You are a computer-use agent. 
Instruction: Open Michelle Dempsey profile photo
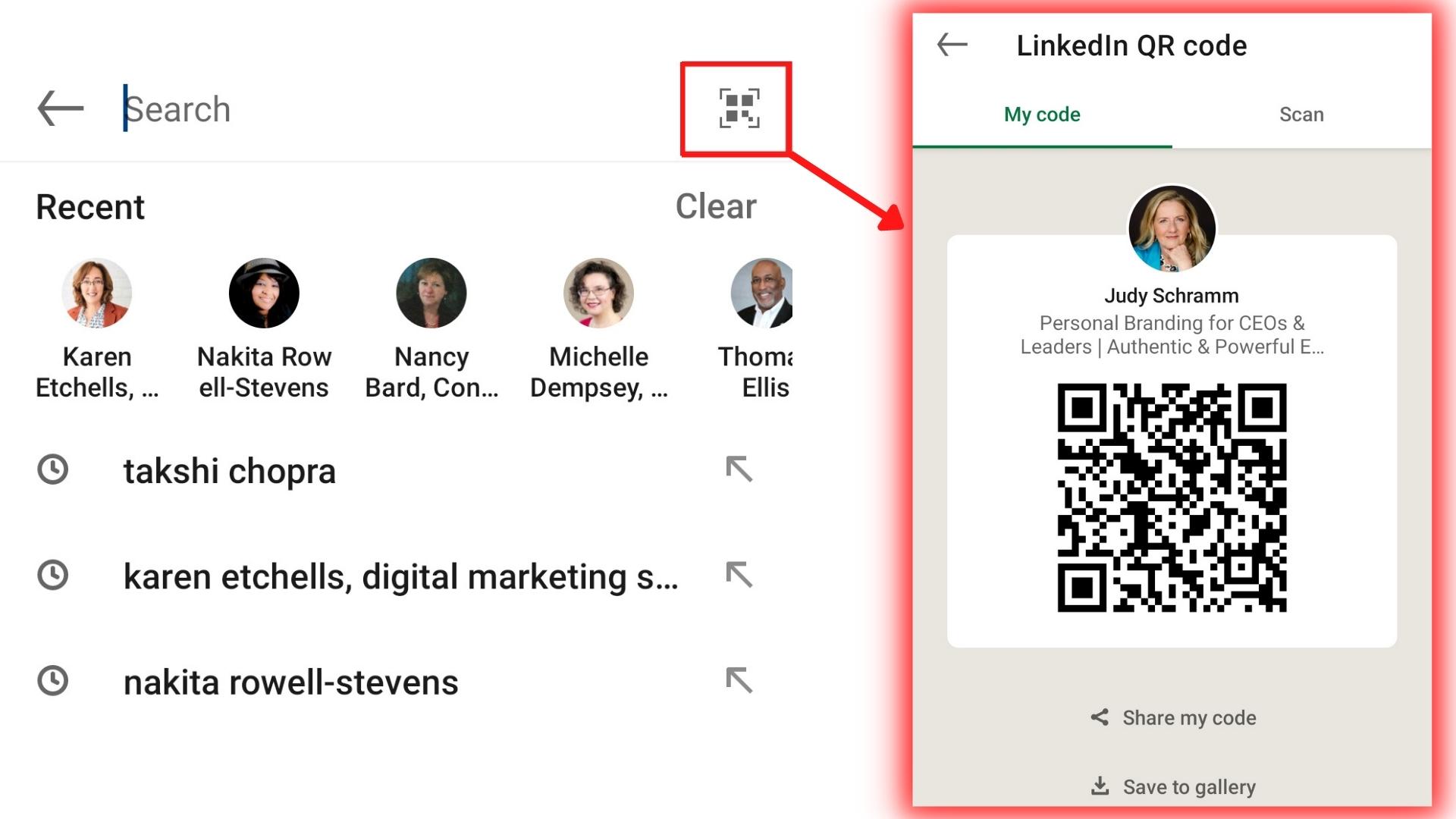[x=598, y=293]
